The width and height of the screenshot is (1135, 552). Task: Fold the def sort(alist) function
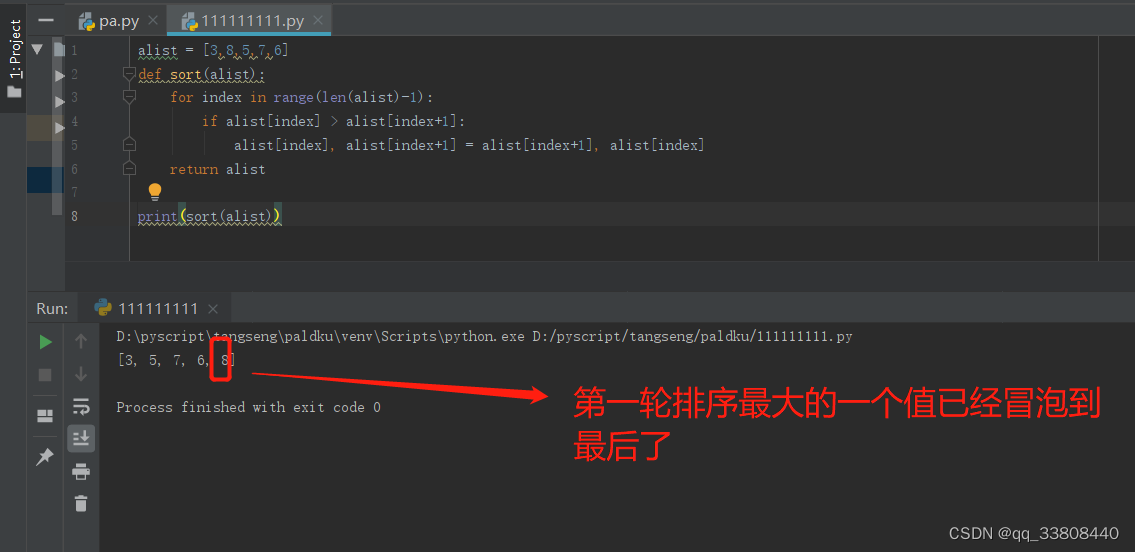click(130, 74)
